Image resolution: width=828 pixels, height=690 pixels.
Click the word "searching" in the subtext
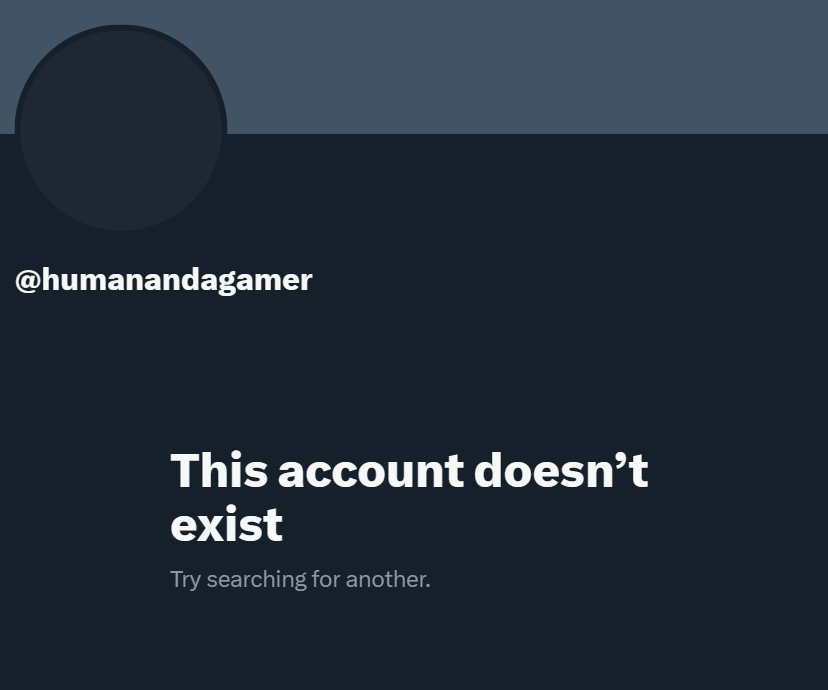coord(256,580)
